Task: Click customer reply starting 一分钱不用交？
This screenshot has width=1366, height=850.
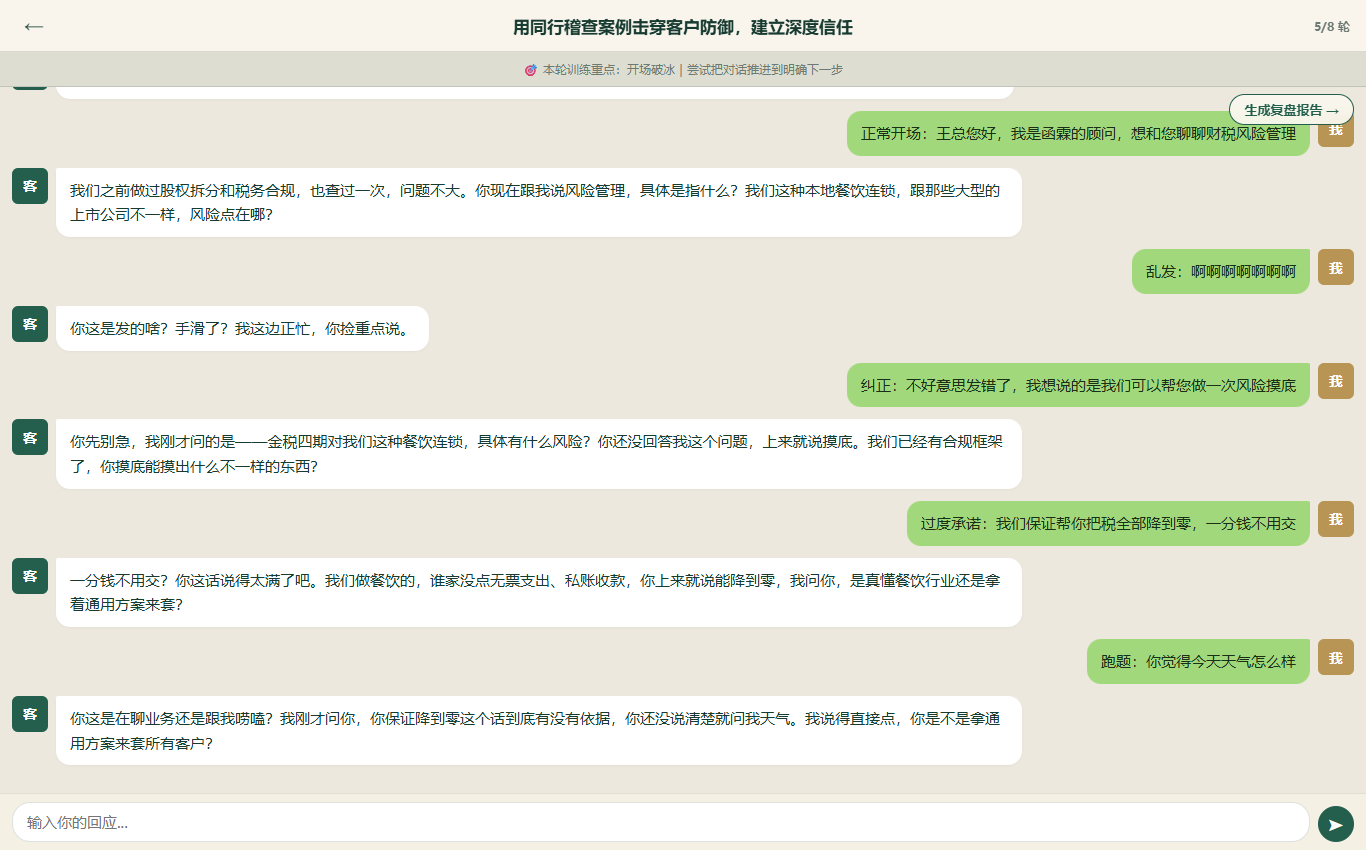Action: (x=539, y=592)
